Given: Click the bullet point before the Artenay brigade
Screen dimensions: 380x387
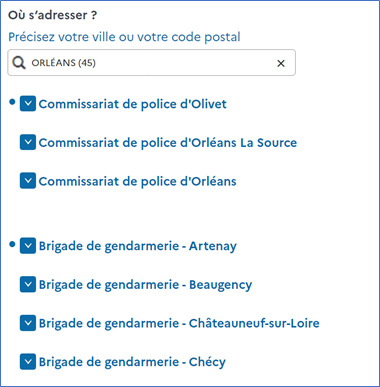Looking at the screenshot, I should 12,244.
